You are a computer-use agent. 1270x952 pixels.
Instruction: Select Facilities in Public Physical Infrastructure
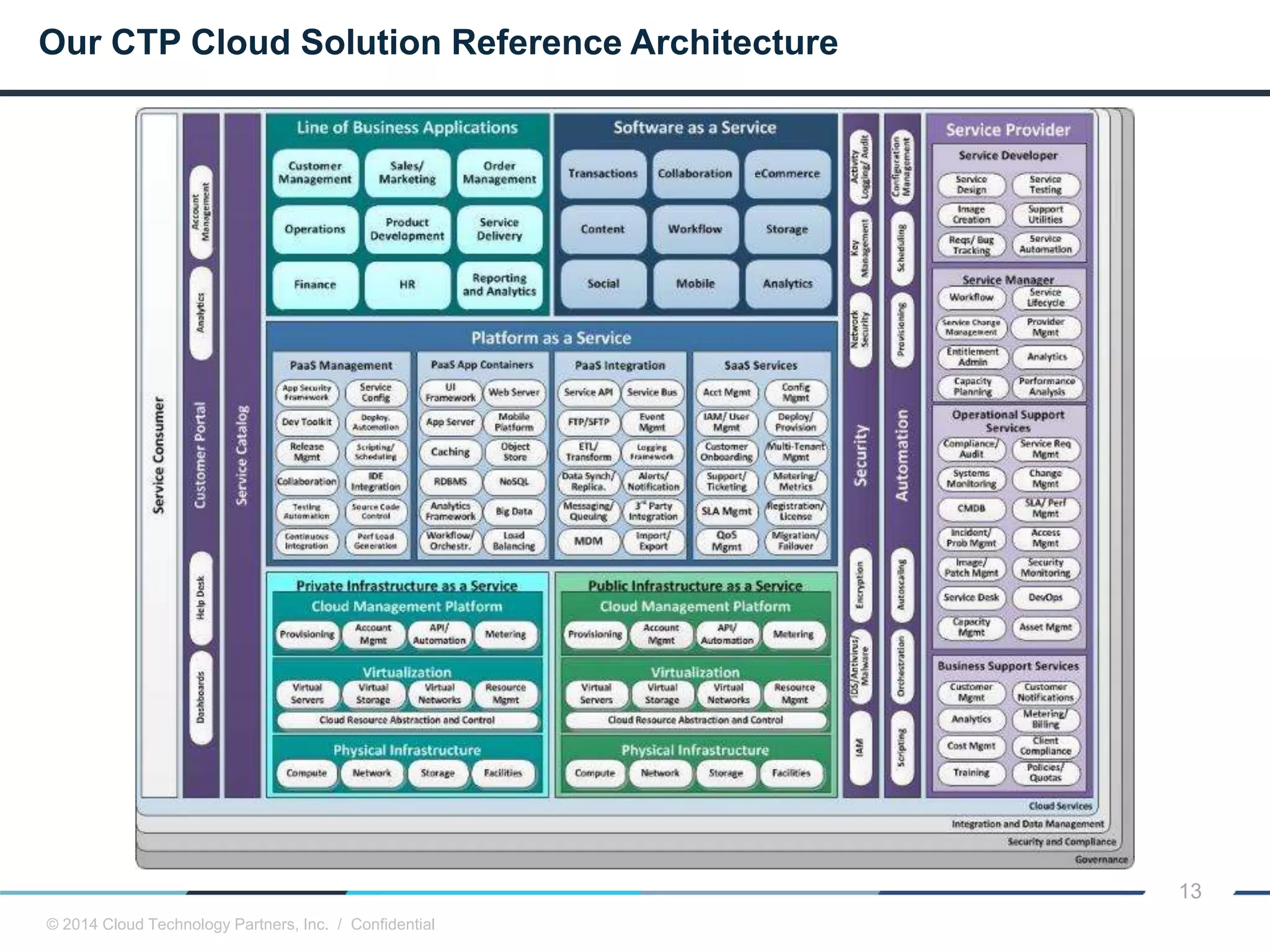[x=791, y=773]
